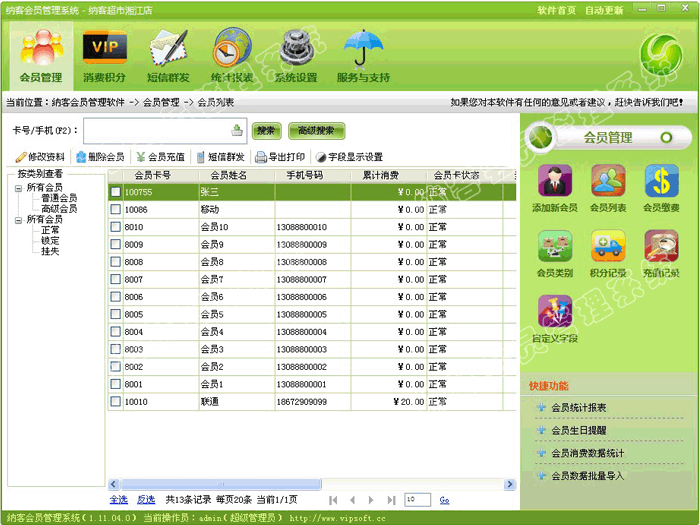This screenshot has width=700, height=525.
Task: Check the checkbox for card 10010
Action: tap(116, 401)
